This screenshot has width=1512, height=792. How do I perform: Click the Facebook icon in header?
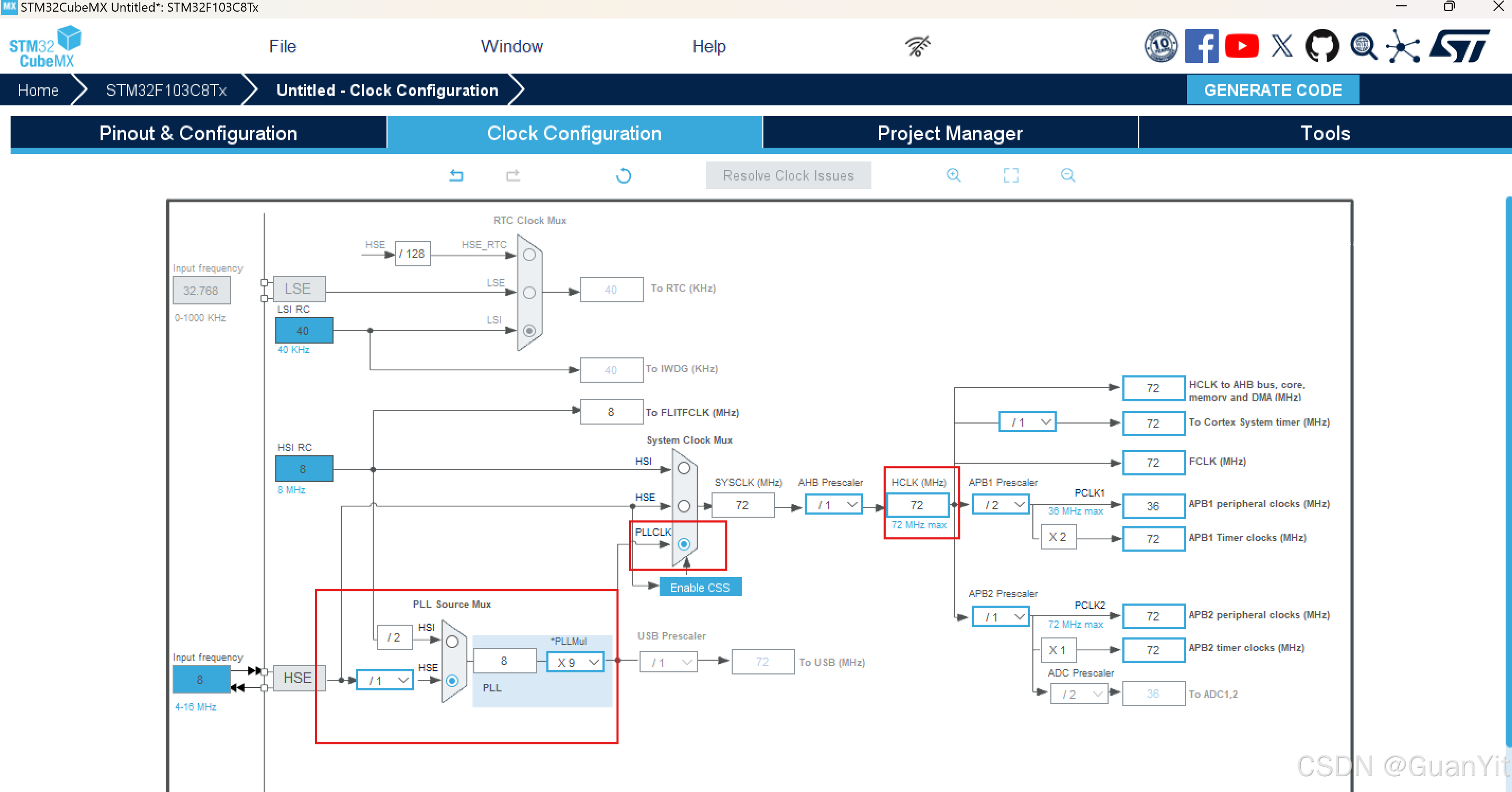click(x=1201, y=46)
